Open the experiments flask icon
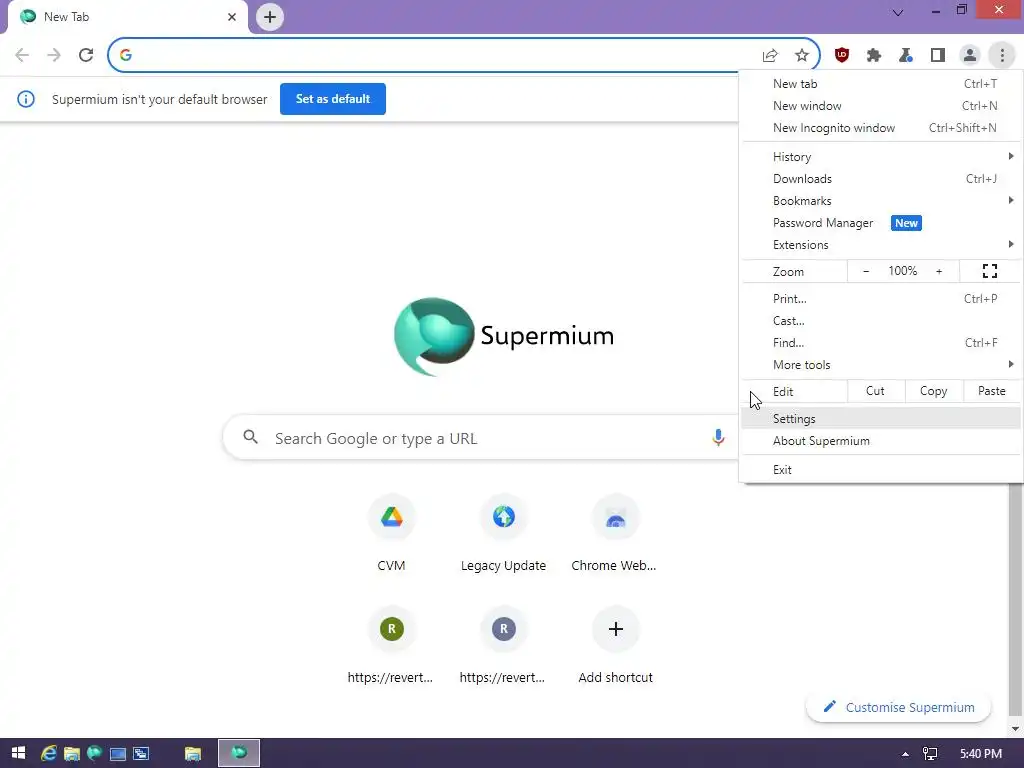This screenshot has height=768, width=1024. (906, 56)
